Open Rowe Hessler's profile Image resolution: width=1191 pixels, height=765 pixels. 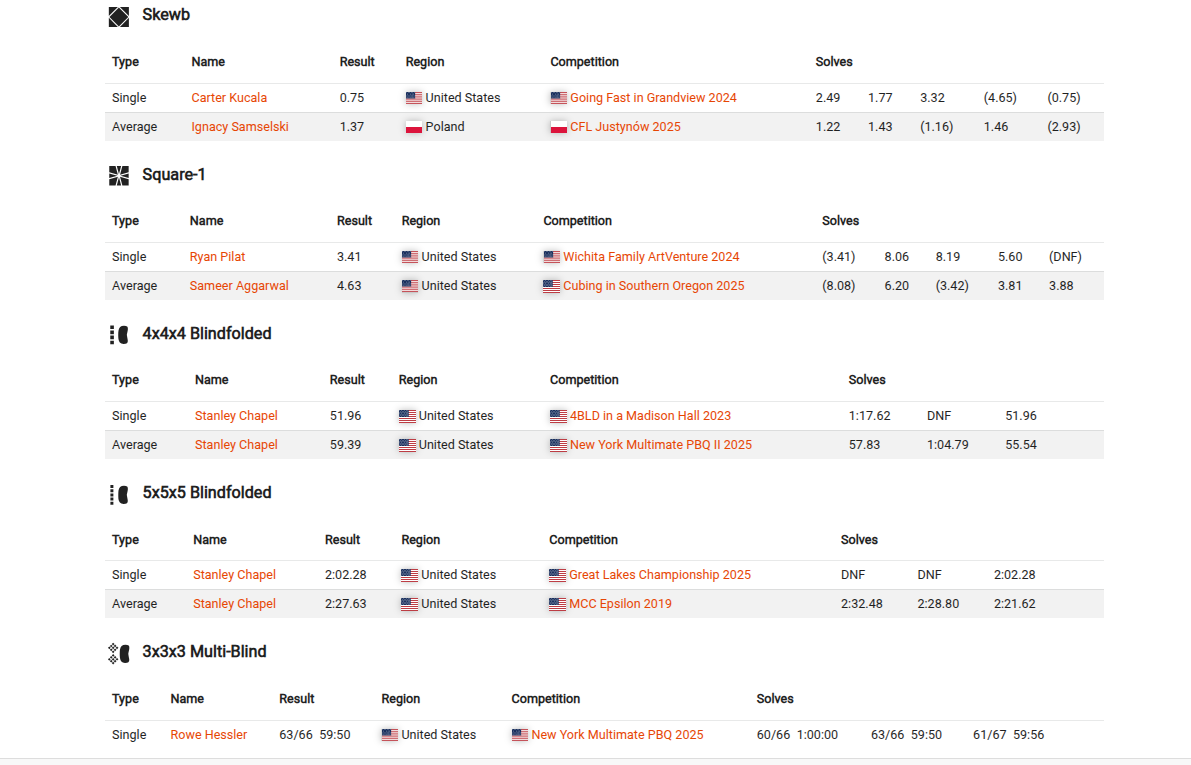[209, 735]
